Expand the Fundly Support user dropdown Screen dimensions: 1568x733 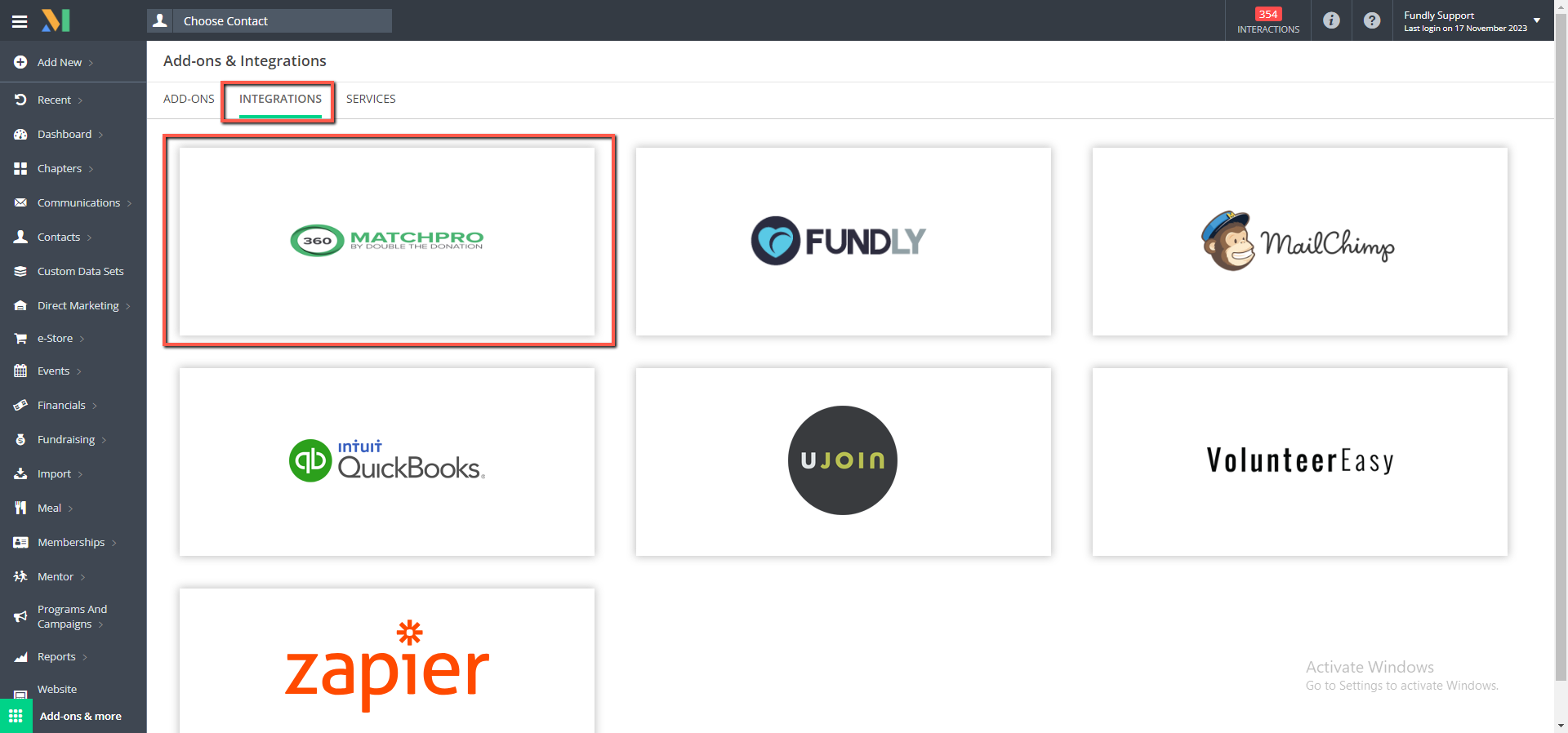coord(1537,20)
